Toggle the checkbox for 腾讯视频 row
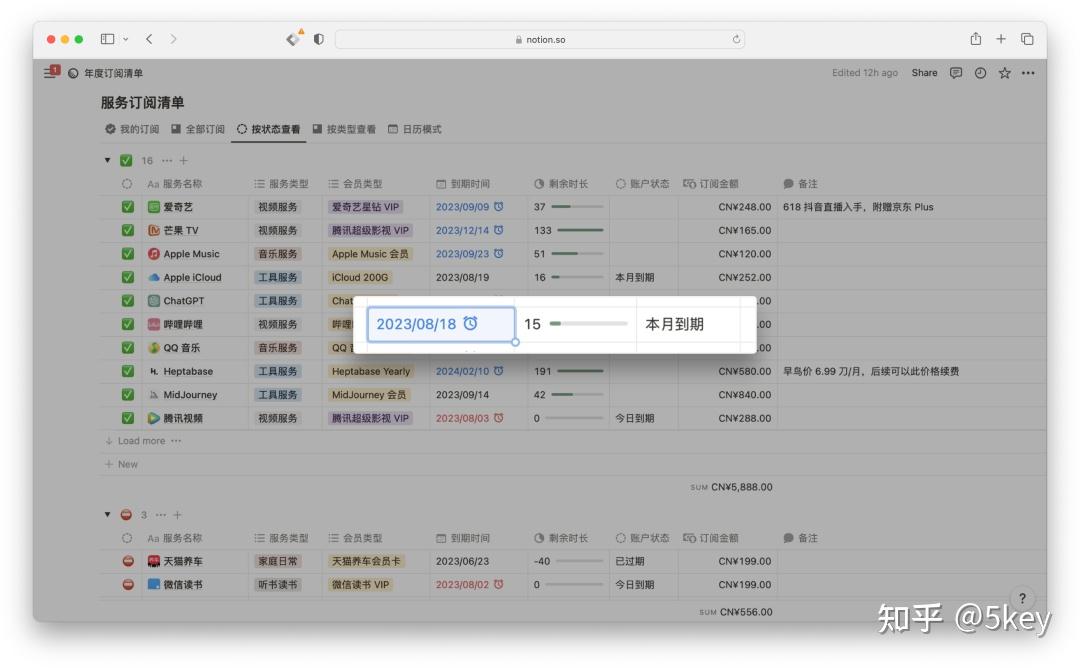1080x668 pixels. pos(127,418)
